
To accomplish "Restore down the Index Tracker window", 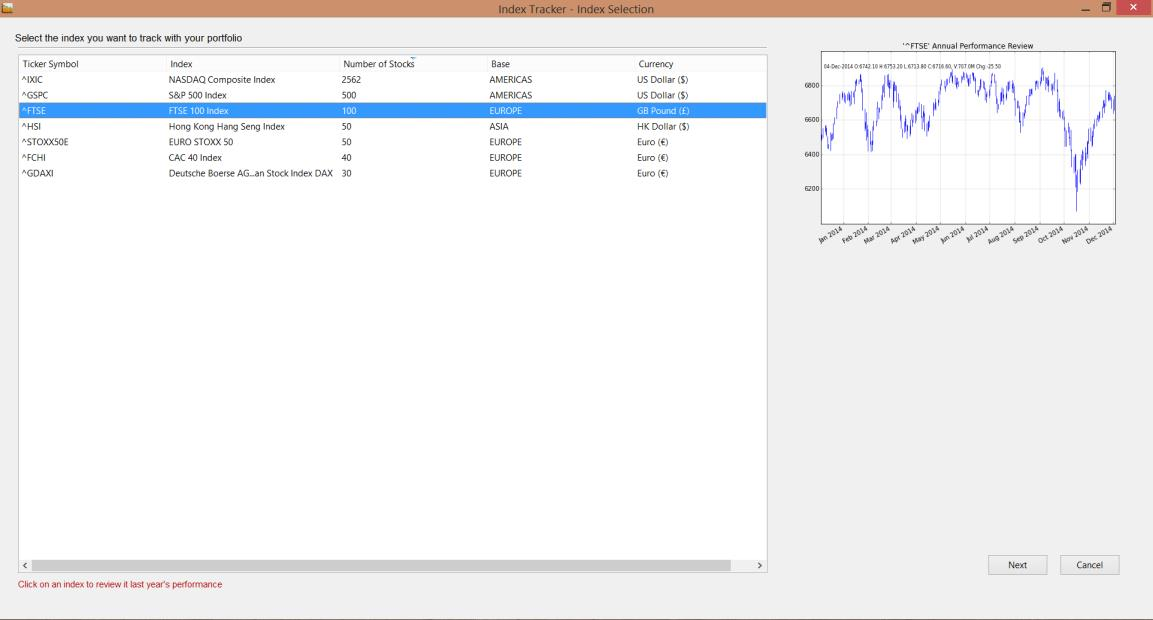I will pyautogui.click(x=1106, y=8).
